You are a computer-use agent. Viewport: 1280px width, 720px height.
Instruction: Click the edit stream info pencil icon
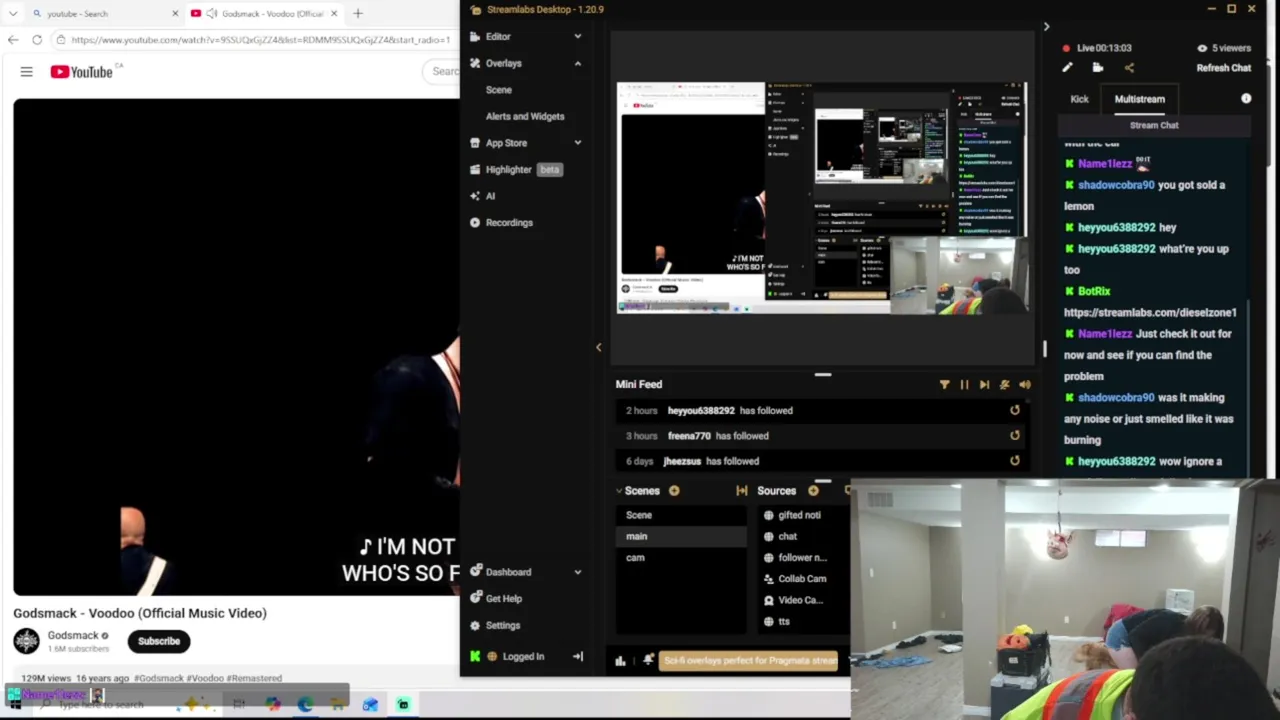[1067, 68]
